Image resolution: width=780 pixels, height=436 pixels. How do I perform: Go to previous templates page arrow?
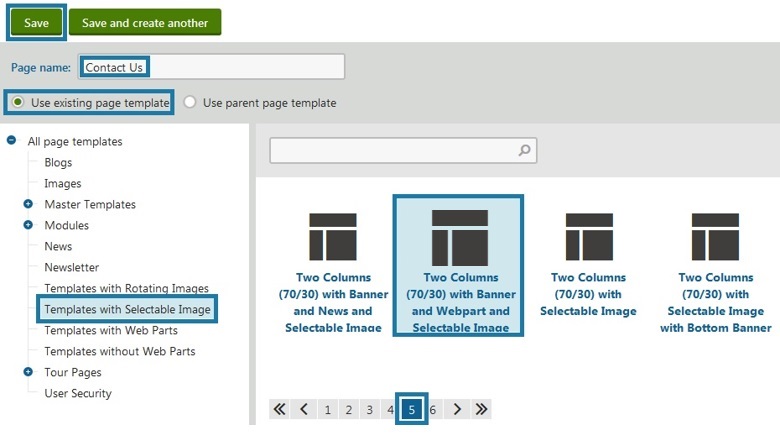[x=304, y=409]
